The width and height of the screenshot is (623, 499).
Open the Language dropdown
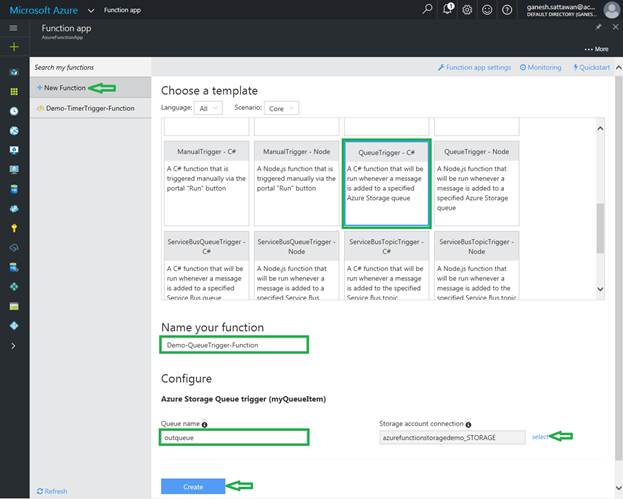click(x=209, y=108)
